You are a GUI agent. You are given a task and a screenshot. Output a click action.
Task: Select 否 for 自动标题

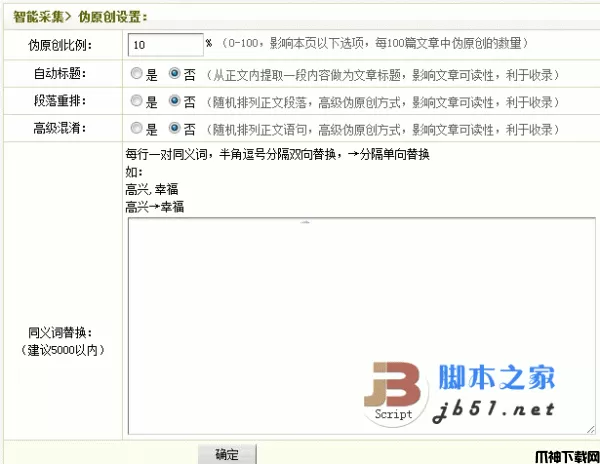click(x=174, y=73)
